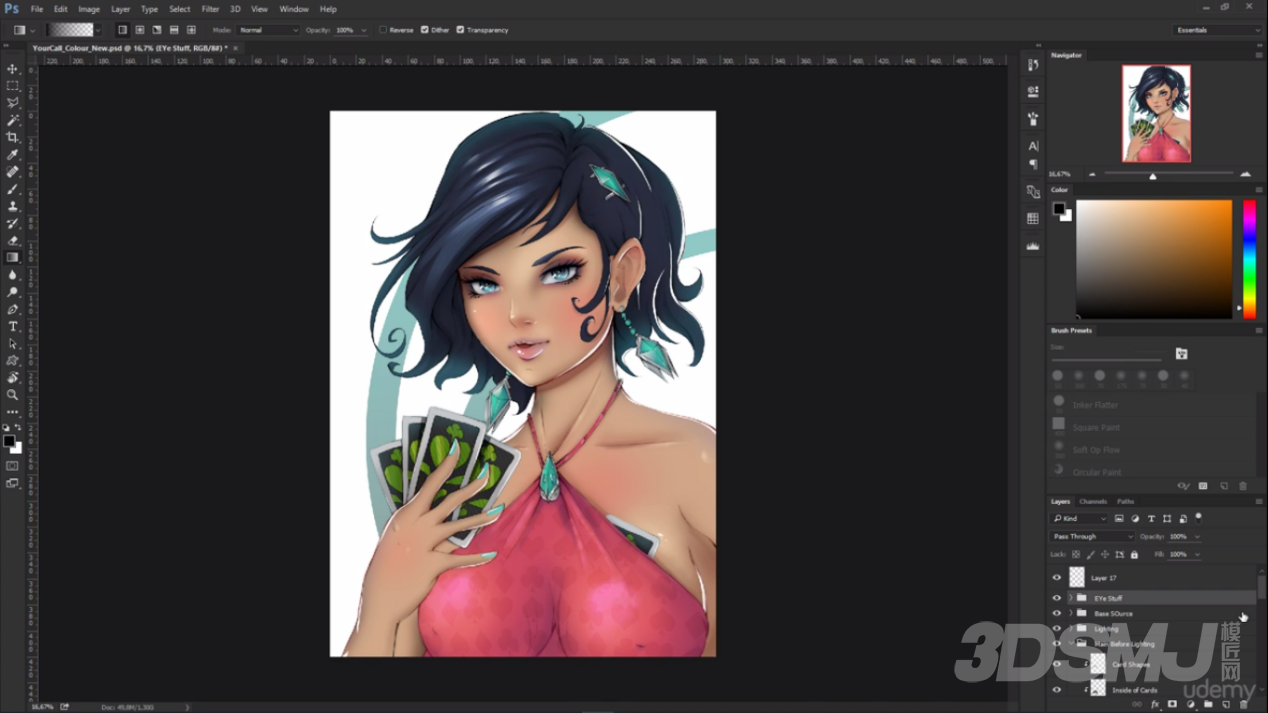Select the Horizontal Type tool
The width and height of the screenshot is (1268, 713).
13,327
